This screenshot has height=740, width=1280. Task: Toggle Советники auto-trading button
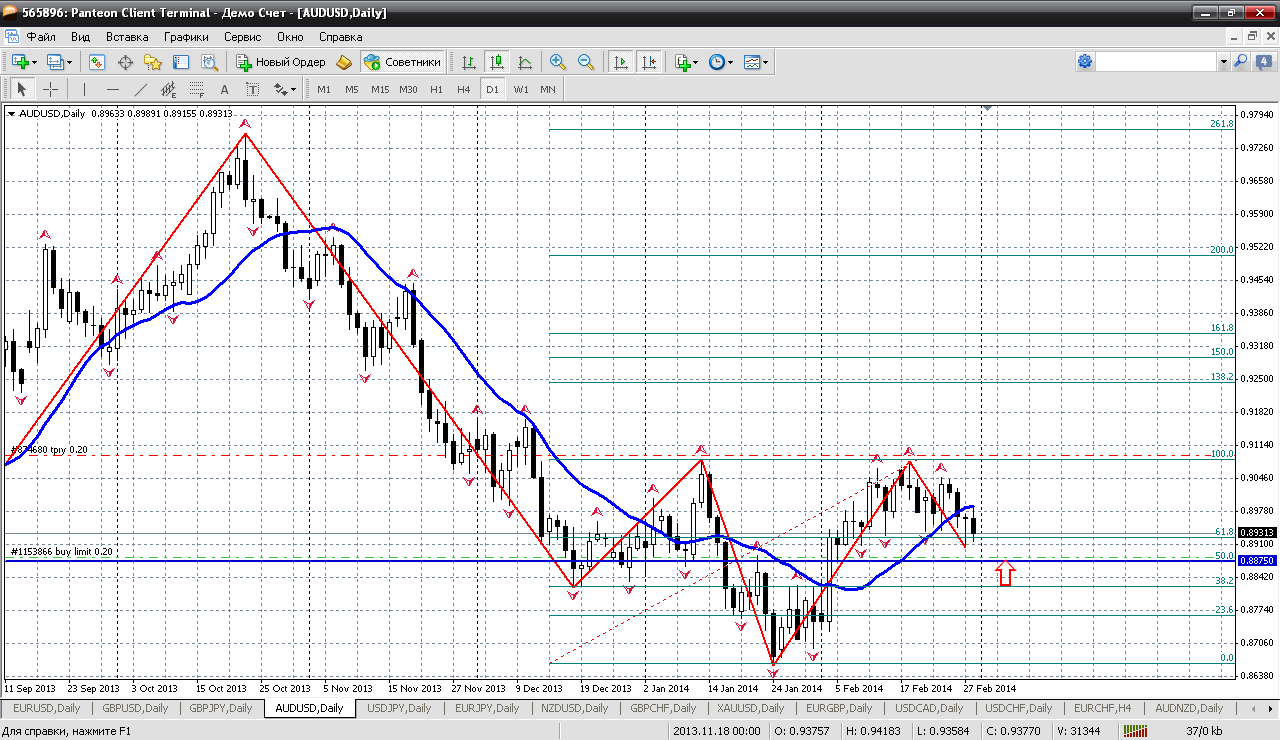[x=403, y=62]
